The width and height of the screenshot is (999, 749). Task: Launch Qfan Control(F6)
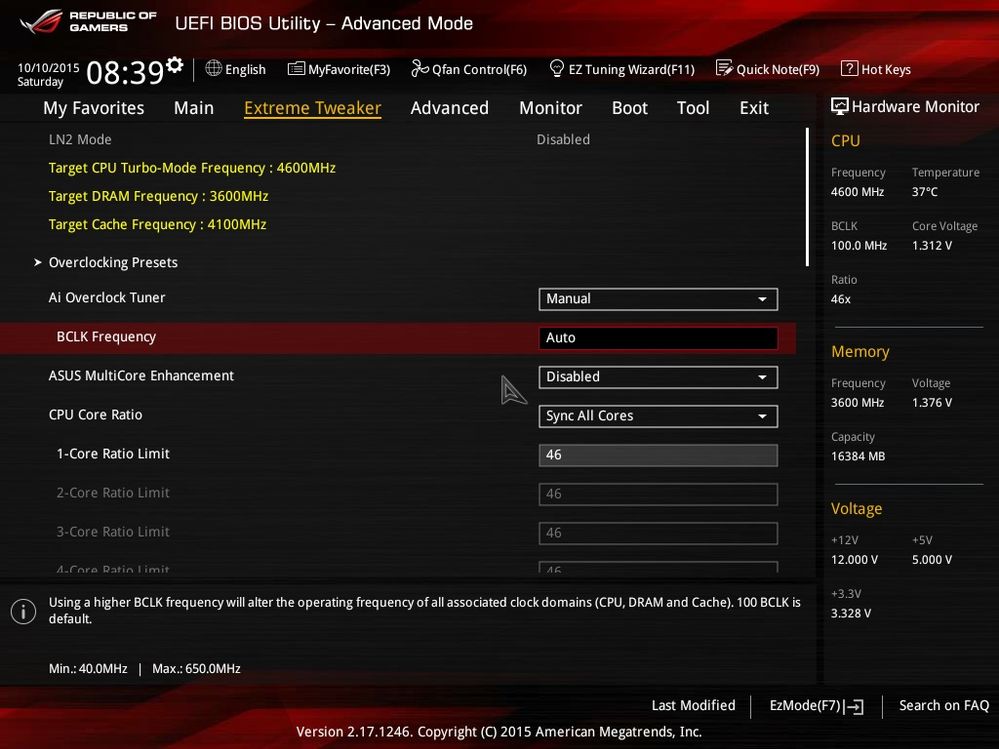tap(469, 69)
